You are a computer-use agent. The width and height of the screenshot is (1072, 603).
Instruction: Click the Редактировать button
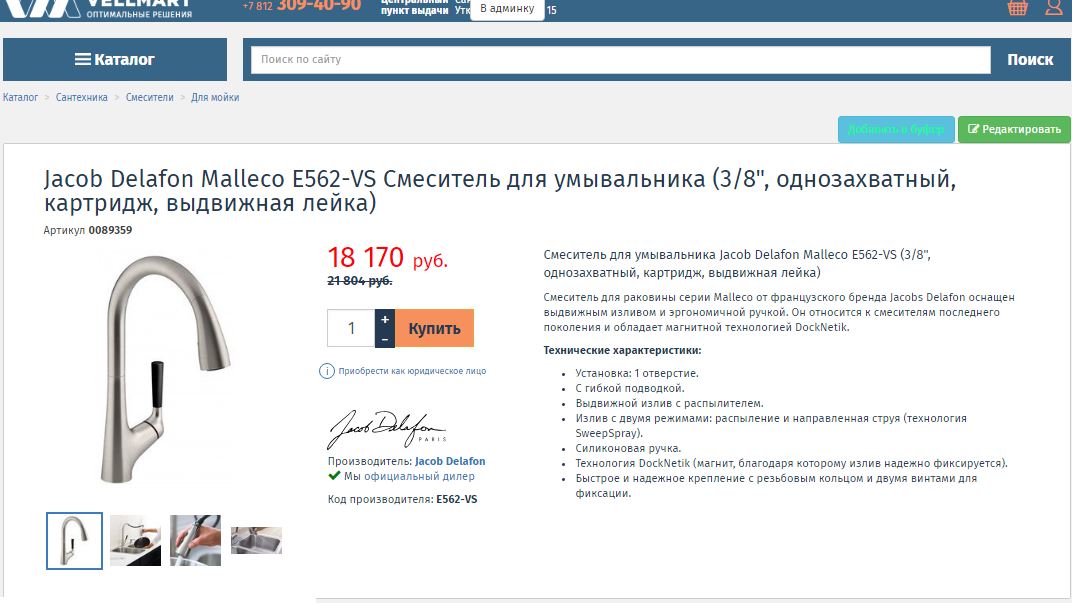1014,129
